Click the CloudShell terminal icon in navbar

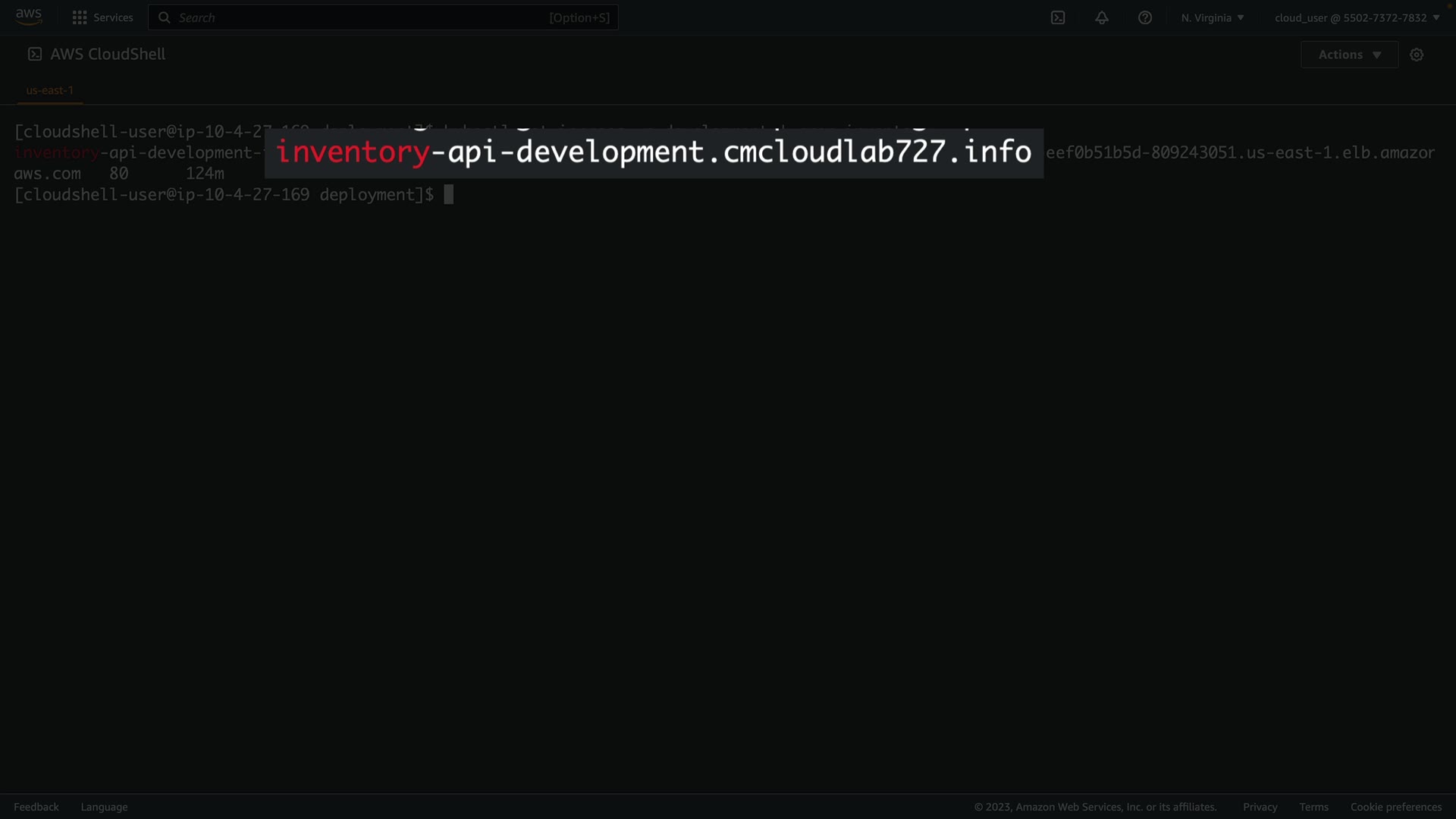click(x=1058, y=17)
